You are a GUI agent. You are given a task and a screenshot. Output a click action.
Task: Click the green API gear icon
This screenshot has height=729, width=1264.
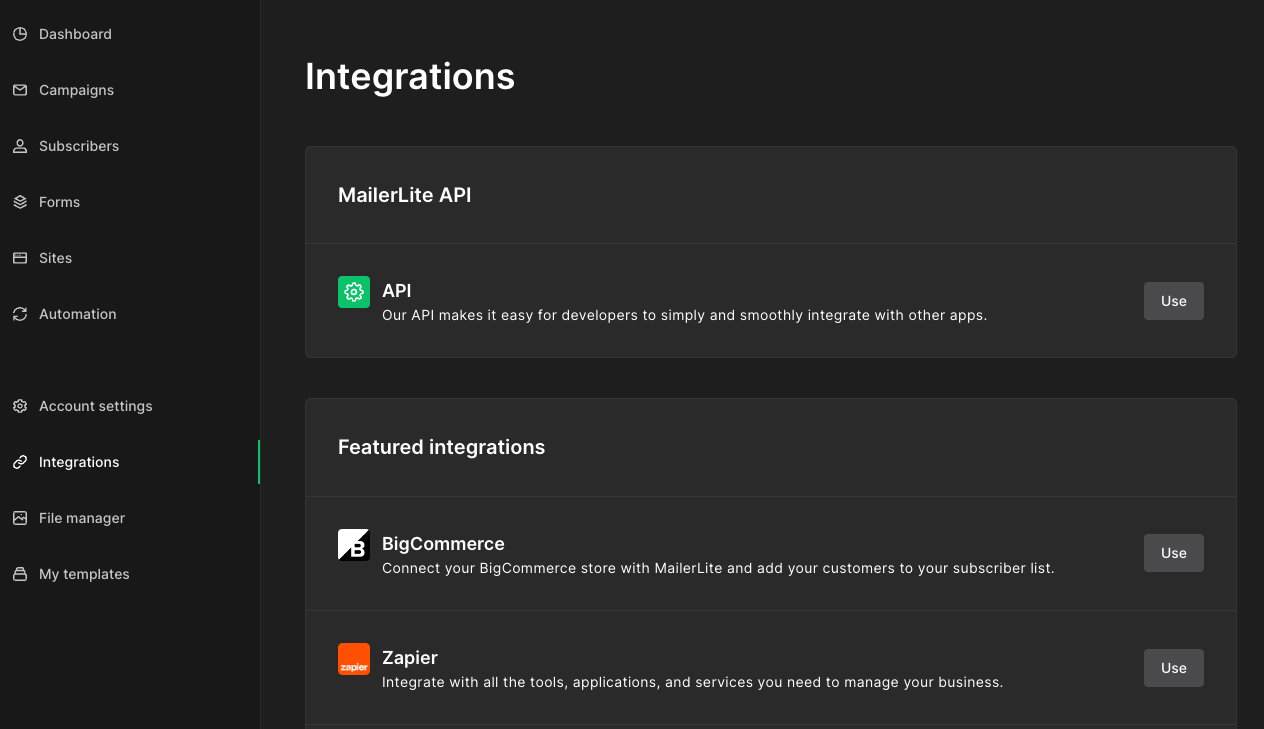pyautogui.click(x=354, y=292)
